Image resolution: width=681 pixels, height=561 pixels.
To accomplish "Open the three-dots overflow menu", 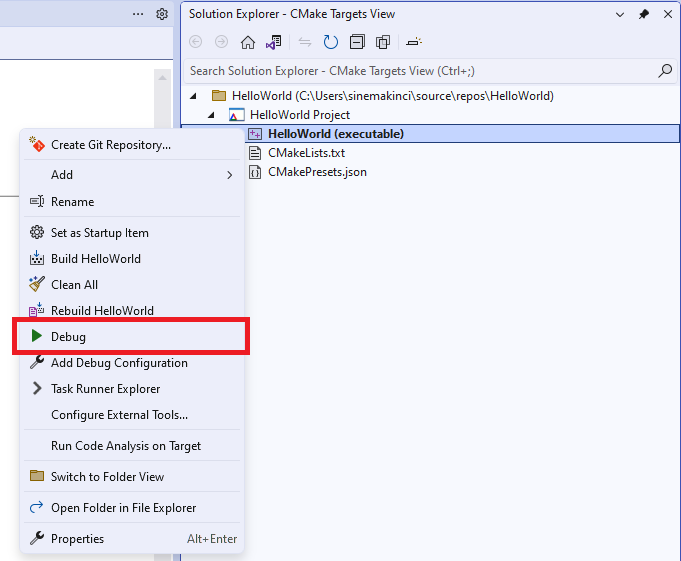I will [138, 14].
